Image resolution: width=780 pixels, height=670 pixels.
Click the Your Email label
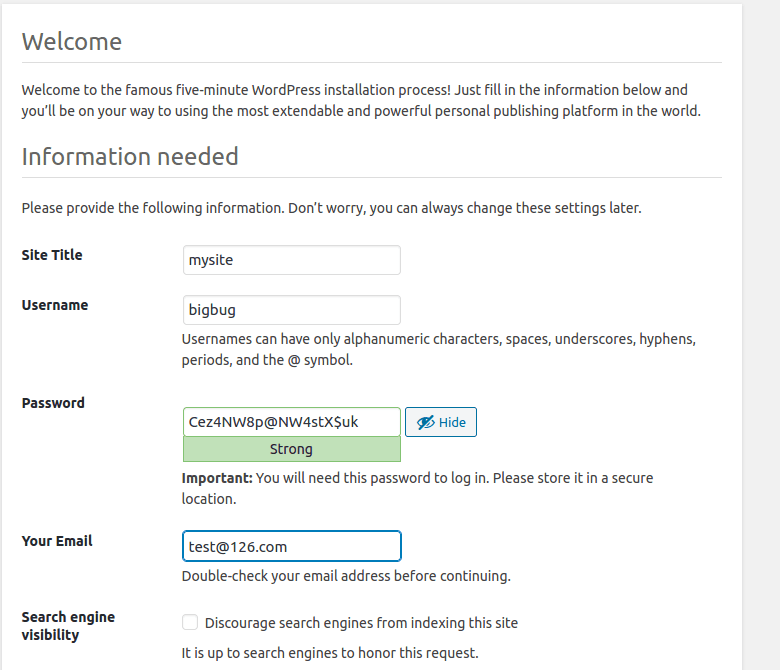click(57, 541)
